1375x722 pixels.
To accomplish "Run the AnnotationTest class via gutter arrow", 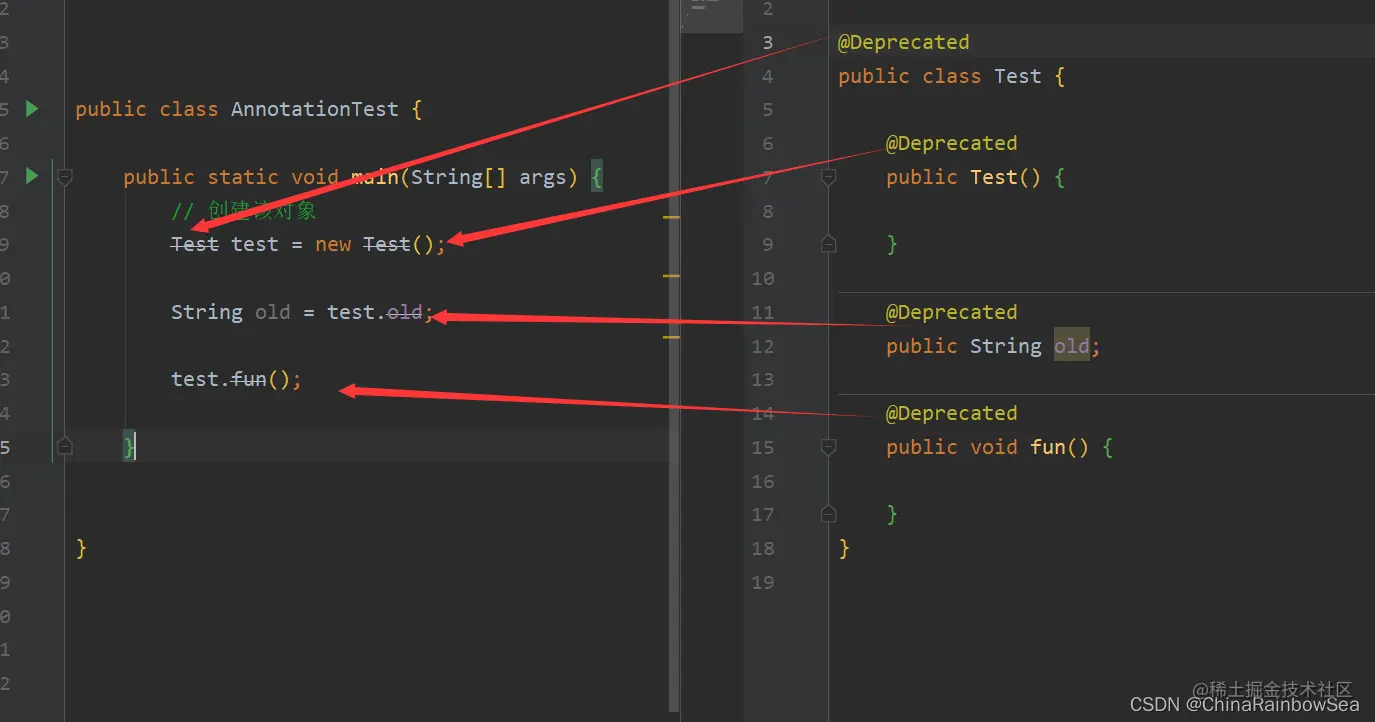I will [x=32, y=108].
